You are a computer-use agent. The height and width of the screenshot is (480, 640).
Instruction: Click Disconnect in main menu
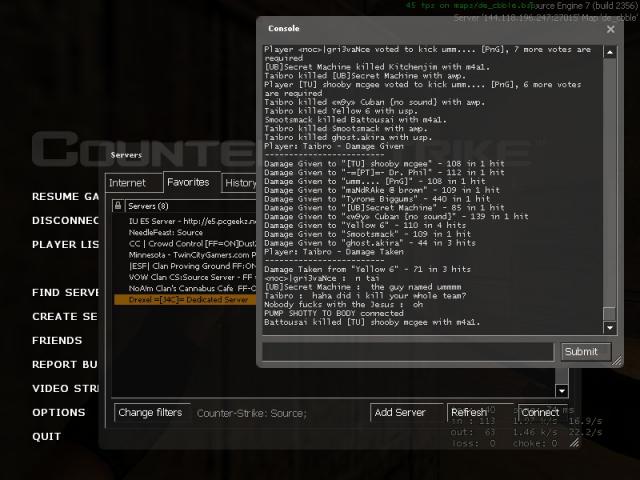(x=65, y=221)
